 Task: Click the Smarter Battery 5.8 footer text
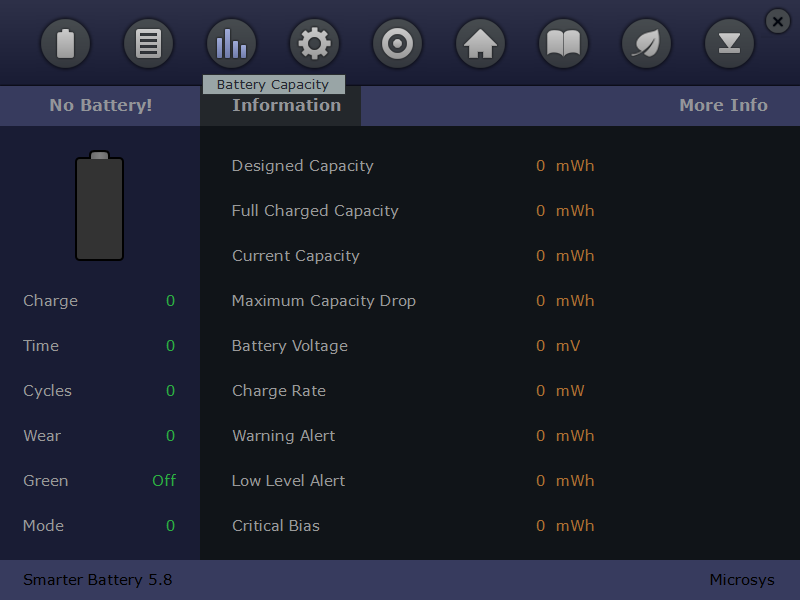click(98, 580)
